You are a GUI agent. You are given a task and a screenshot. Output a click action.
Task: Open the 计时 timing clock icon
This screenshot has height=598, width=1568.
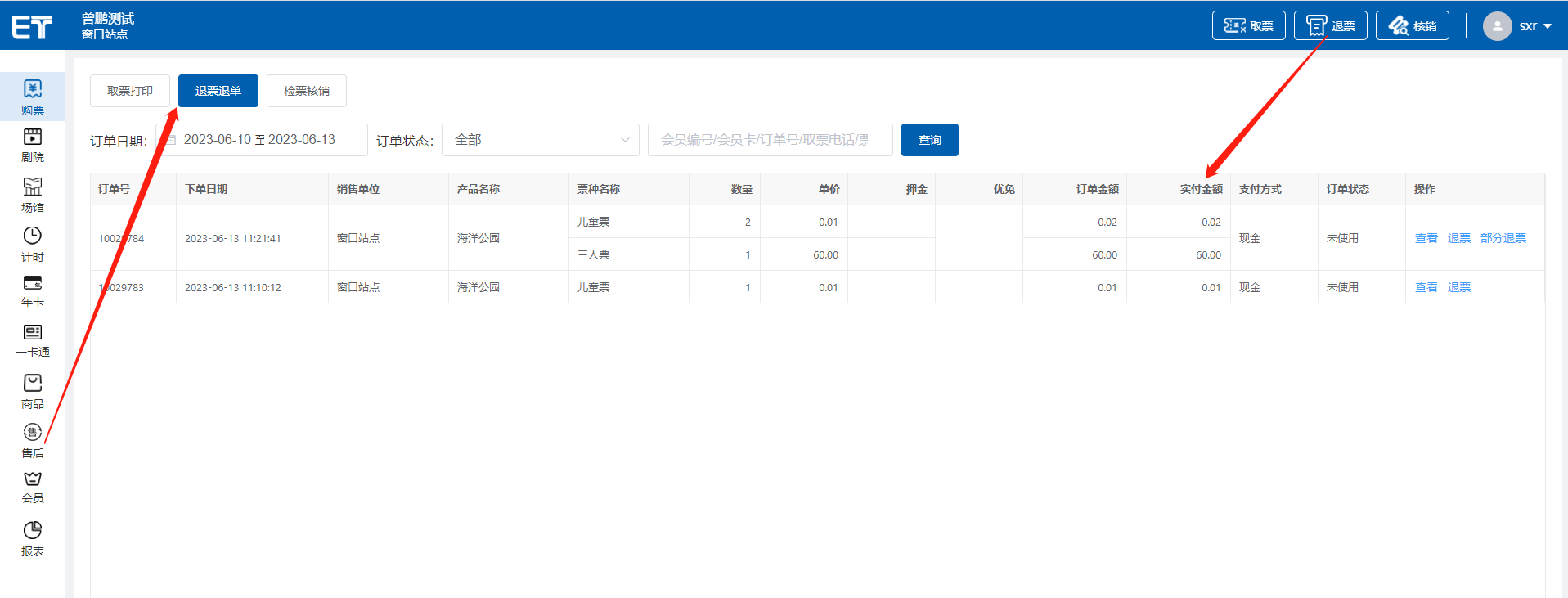33,243
